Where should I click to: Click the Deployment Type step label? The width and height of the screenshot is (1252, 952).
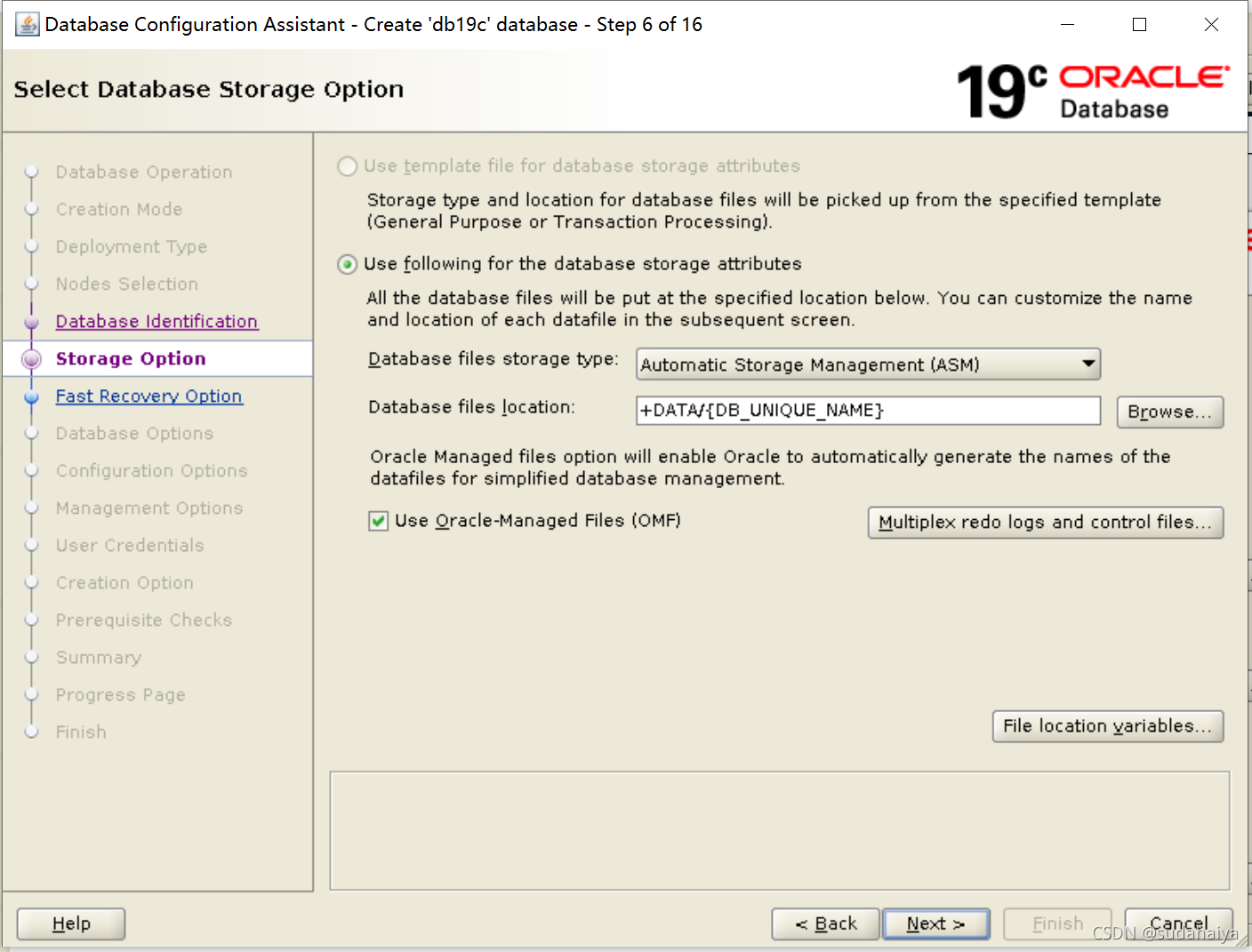[x=132, y=246]
